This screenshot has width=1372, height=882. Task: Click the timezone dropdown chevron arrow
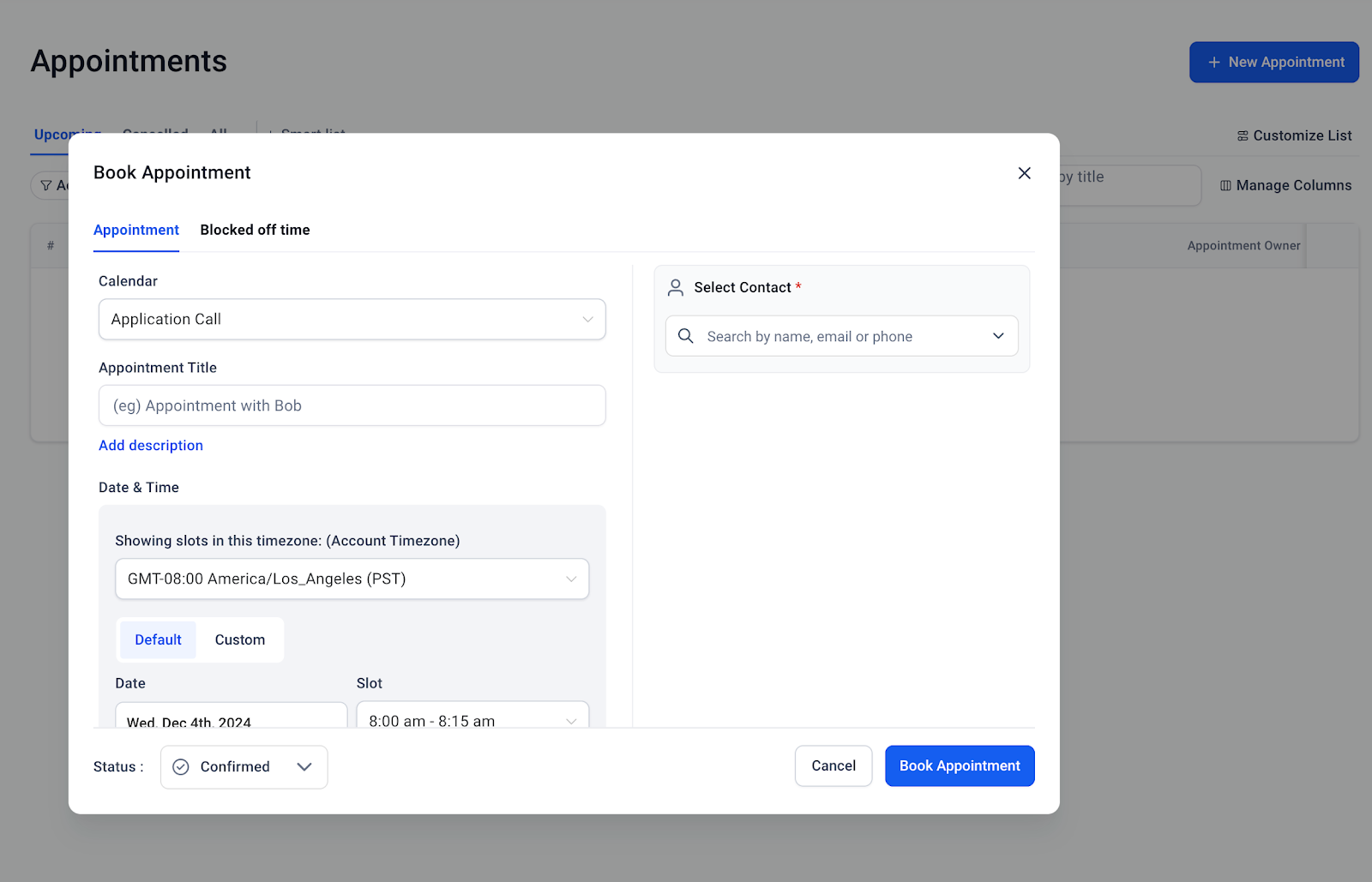click(x=571, y=579)
